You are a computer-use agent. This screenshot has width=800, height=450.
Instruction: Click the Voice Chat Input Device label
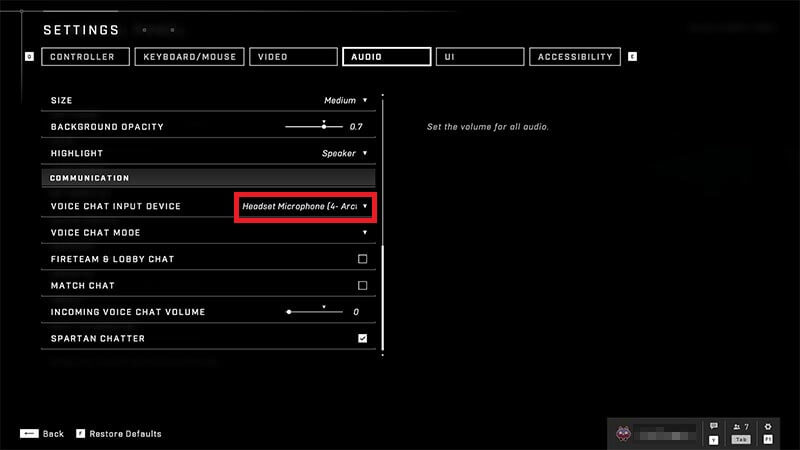(x=116, y=206)
